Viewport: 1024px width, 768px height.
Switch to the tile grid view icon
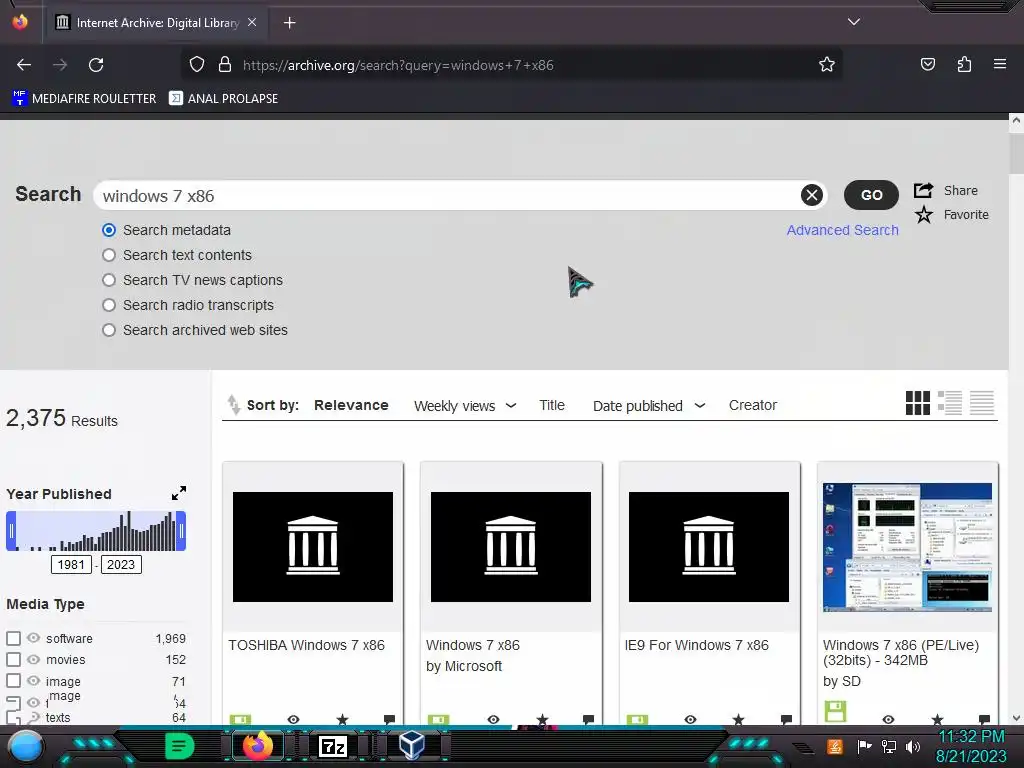(918, 403)
